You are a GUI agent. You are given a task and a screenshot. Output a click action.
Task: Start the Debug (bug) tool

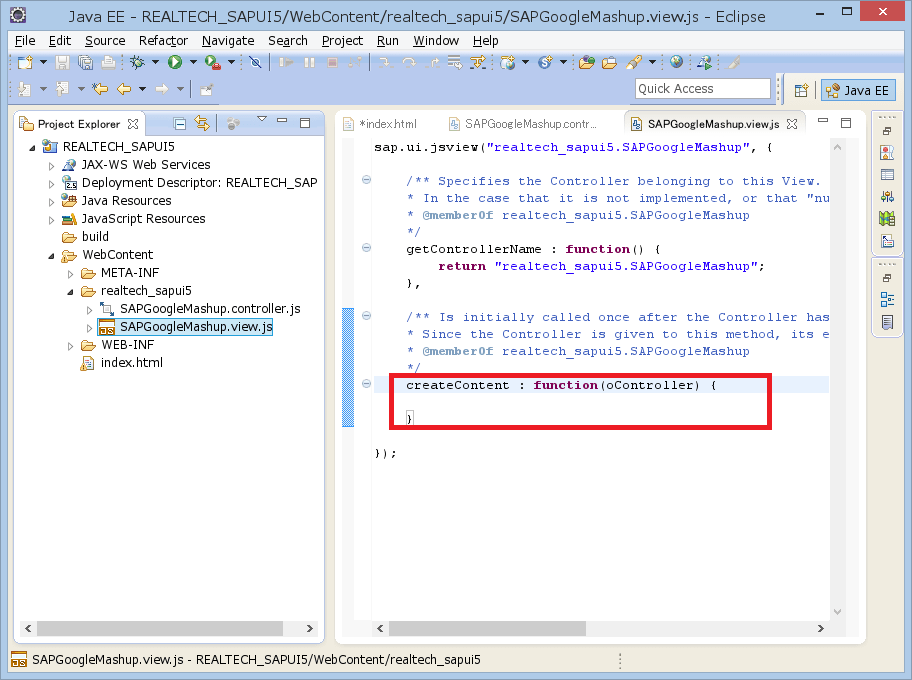(137, 62)
